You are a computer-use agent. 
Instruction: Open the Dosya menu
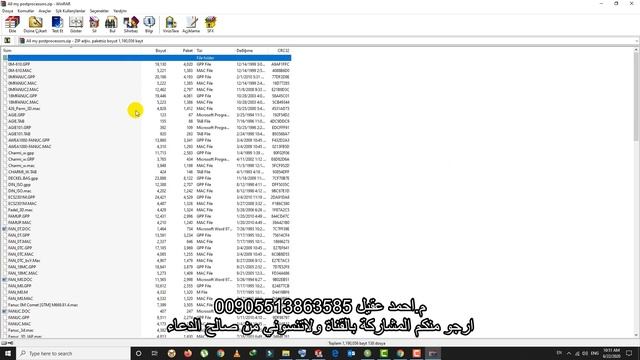(x=8, y=11)
